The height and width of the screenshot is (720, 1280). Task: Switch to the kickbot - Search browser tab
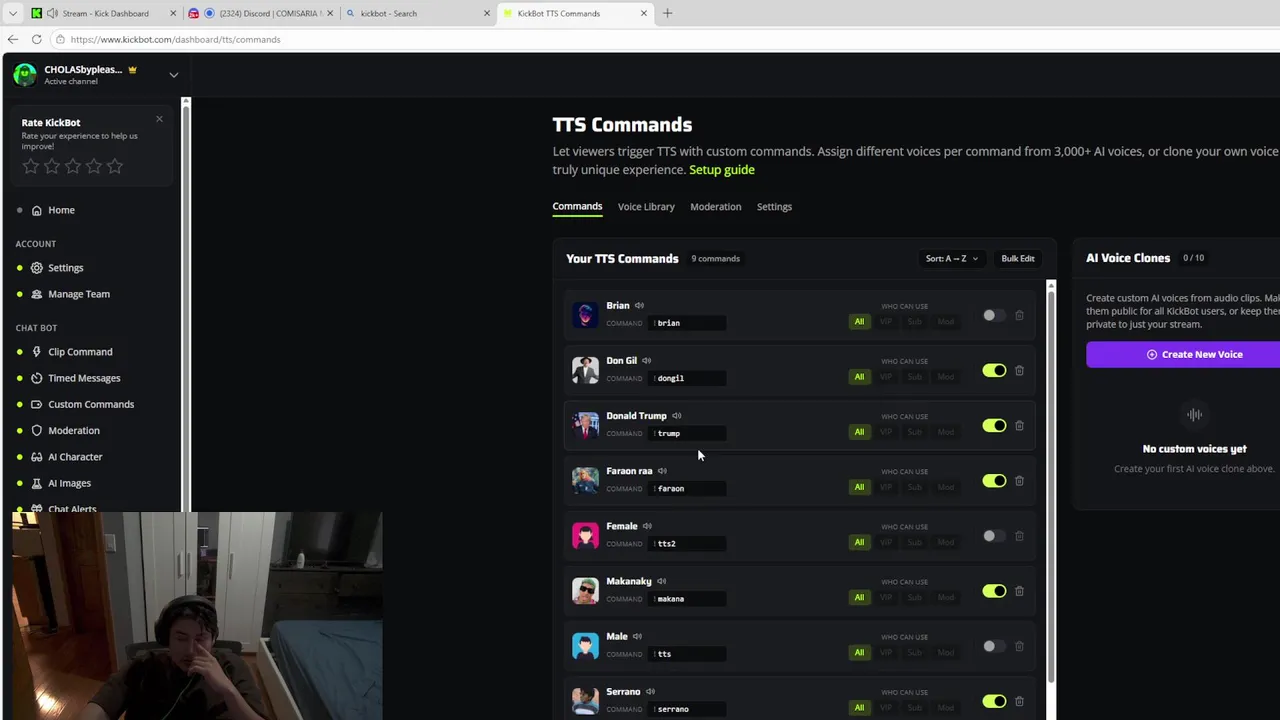tap(417, 13)
